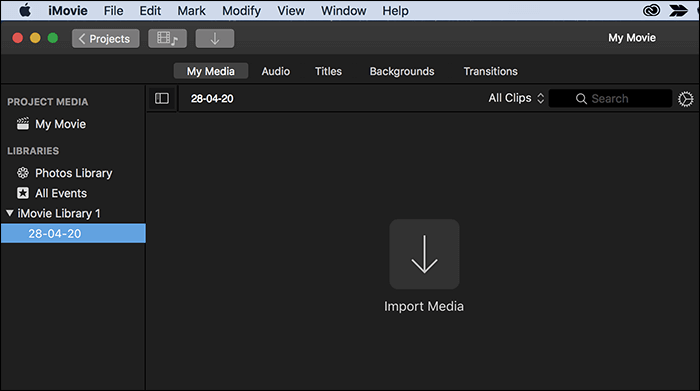Screen dimensions: 700x391
Task: Click the magnifying glass search icon
Action: point(581,99)
